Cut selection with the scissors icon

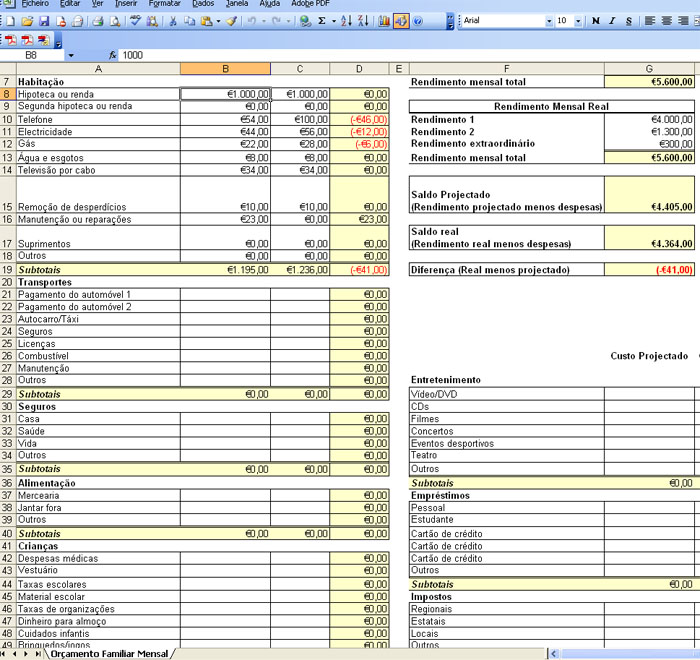173,21
